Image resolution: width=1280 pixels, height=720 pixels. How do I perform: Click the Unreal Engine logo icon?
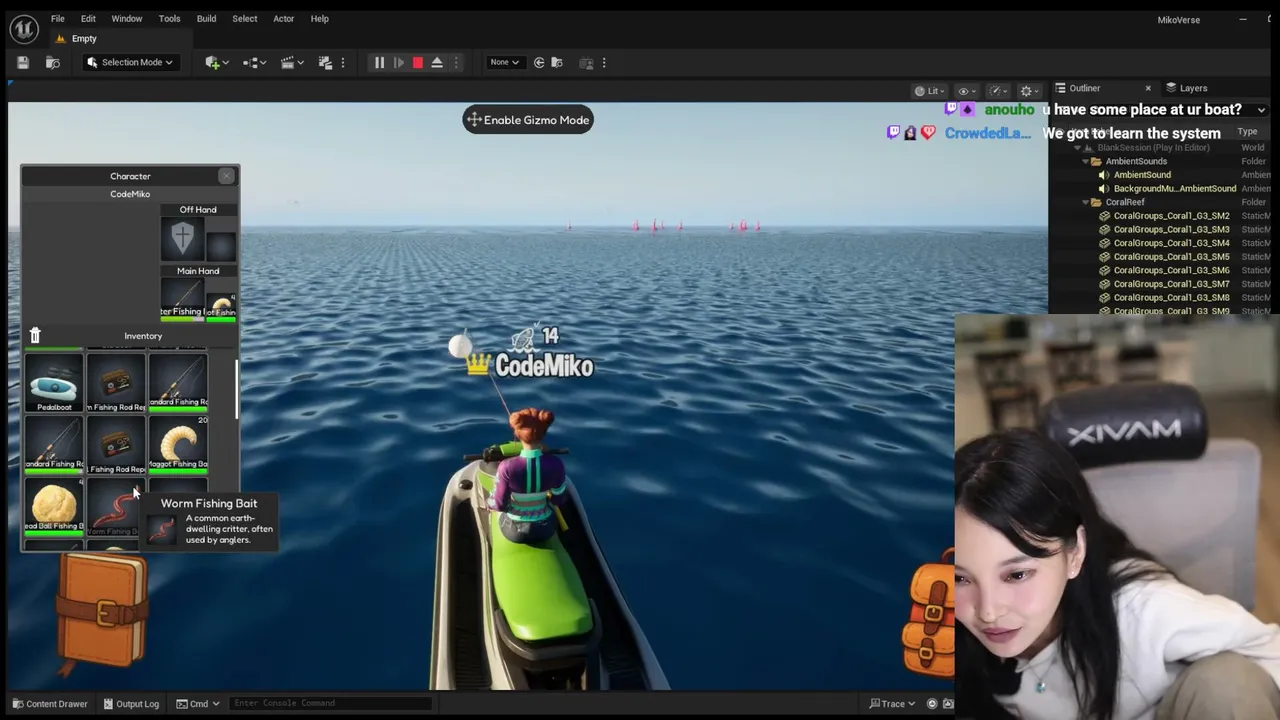click(24, 27)
